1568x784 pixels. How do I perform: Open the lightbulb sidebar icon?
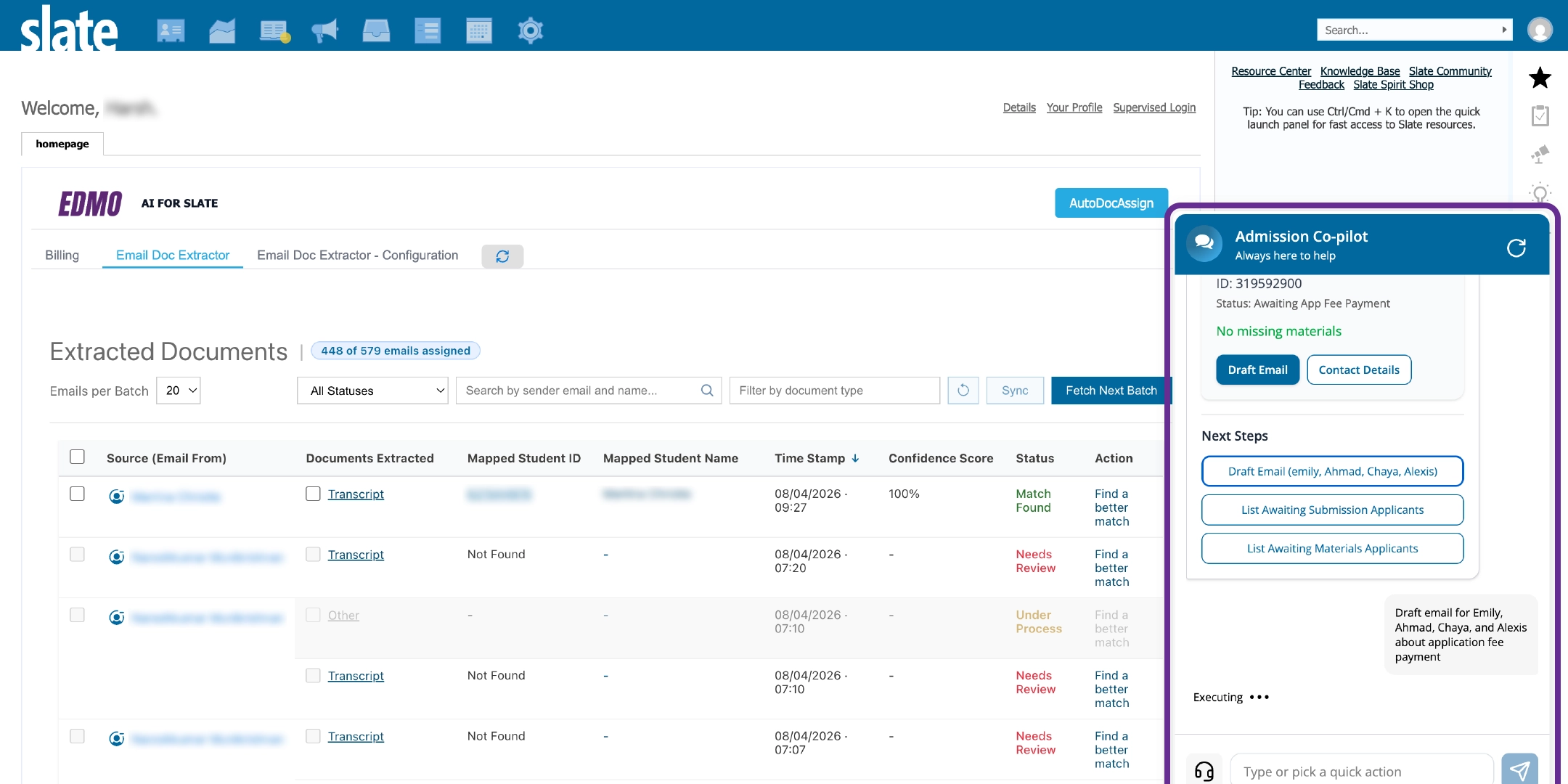click(x=1540, y=192)
